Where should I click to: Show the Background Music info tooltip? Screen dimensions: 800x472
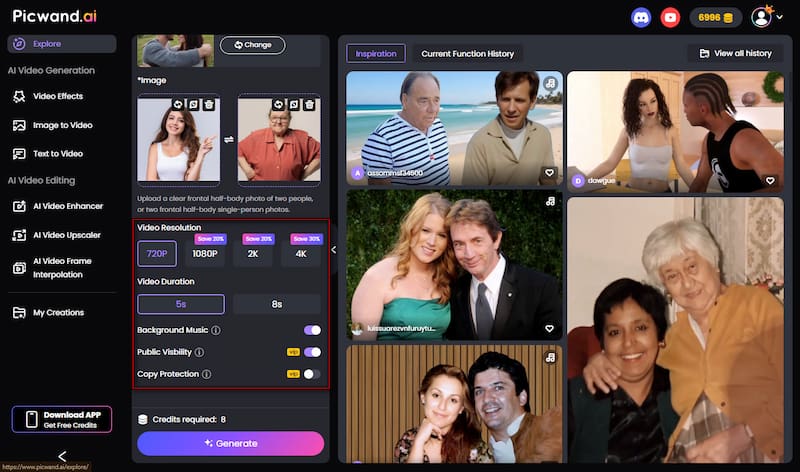216,330
